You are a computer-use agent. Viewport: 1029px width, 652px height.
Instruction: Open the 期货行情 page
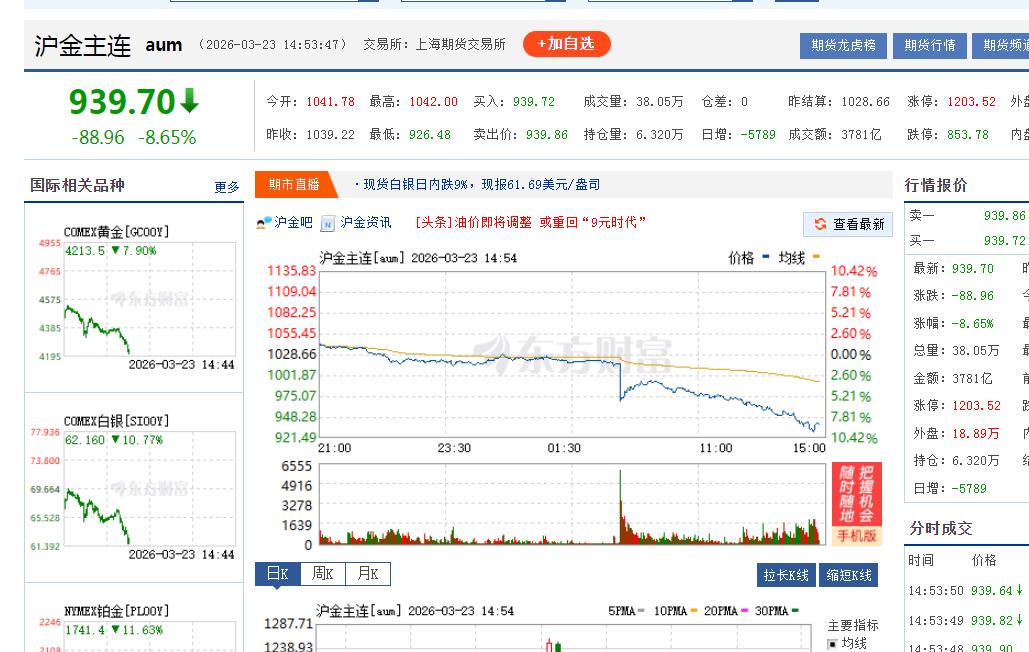(x=929, y=45)
